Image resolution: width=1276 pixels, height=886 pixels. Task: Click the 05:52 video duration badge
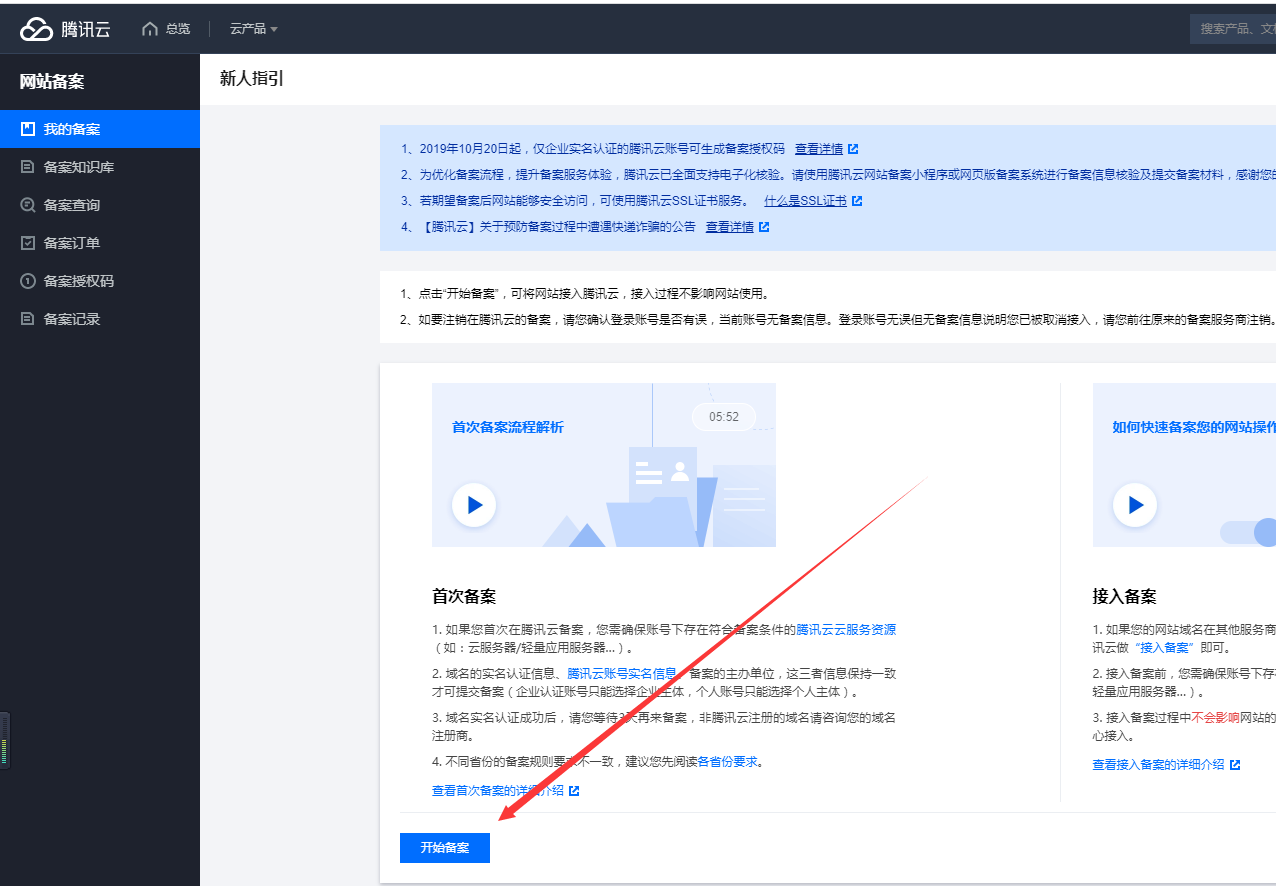tap(724, 417)
